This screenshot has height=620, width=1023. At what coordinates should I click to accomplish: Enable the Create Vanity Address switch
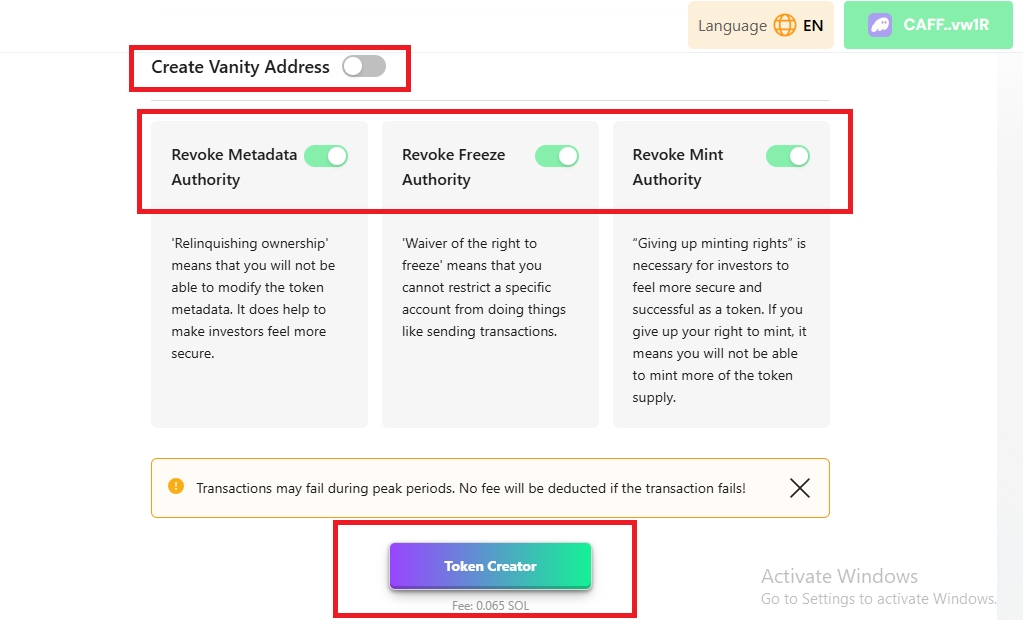pyautogui.click(x=363, y=67)
